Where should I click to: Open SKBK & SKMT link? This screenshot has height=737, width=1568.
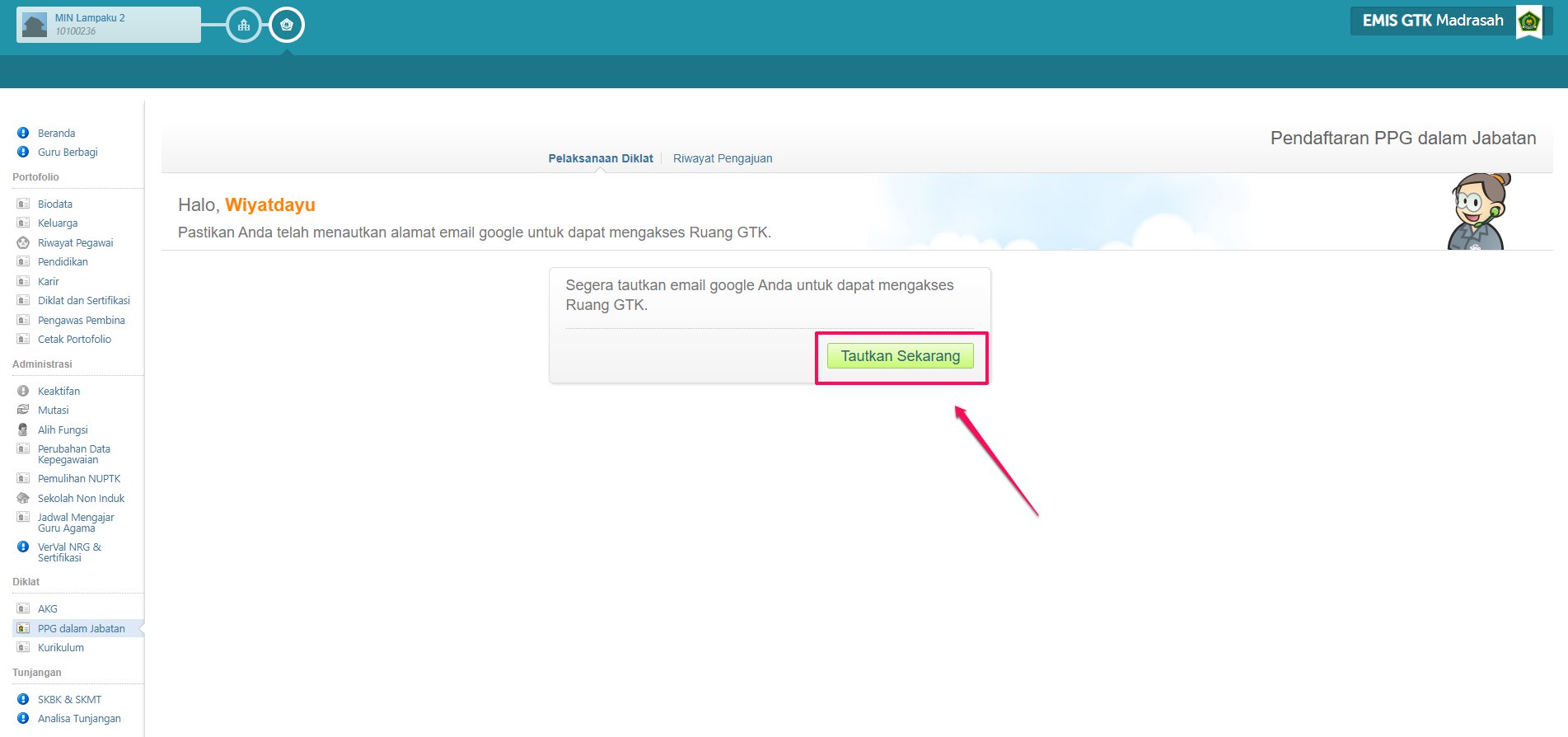(x=70, y=699)
